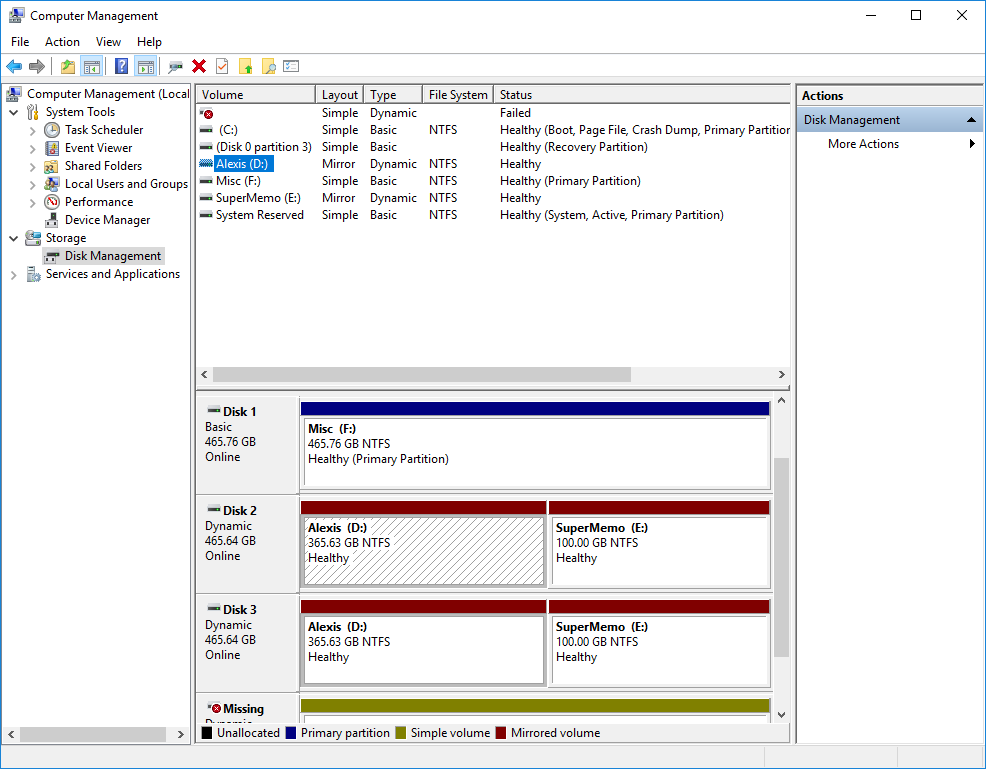
Task: Open the File menu
Action: point(20,41)
